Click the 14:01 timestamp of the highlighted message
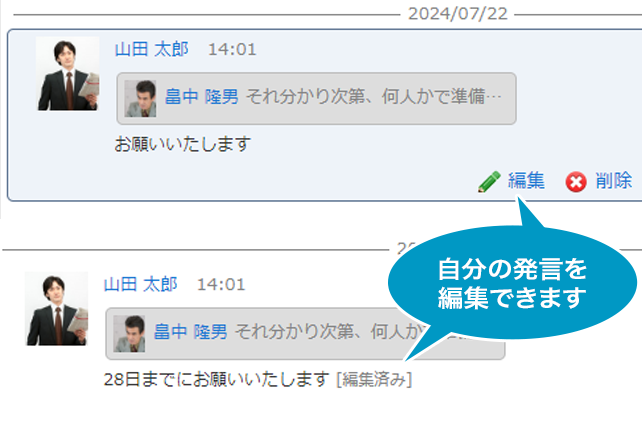The width and height of the screenshot is (642, 431). 232,50
